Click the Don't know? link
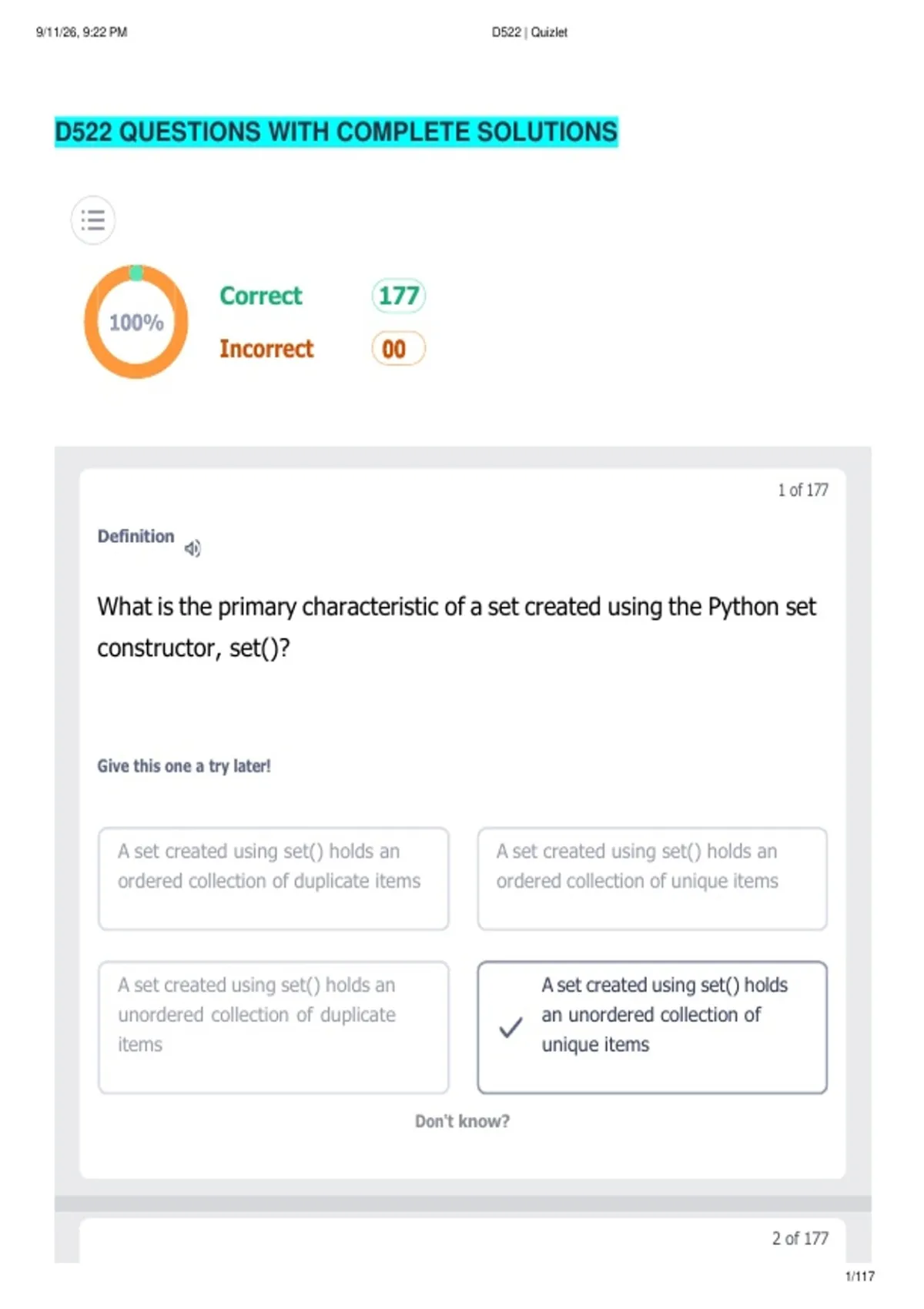The height and width of the screenshot is (1309, 924). click(x=462, y=1121)
